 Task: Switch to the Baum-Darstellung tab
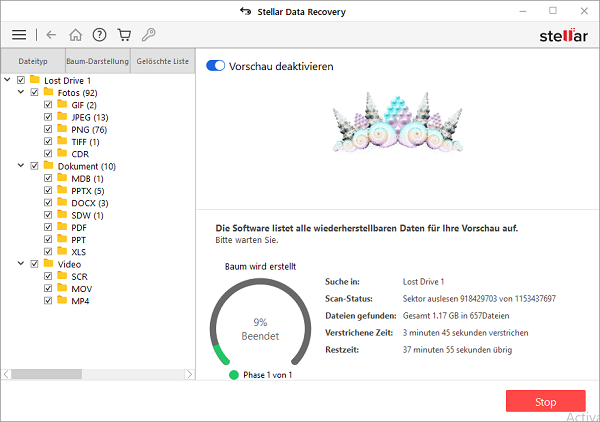tap(98, 61)
